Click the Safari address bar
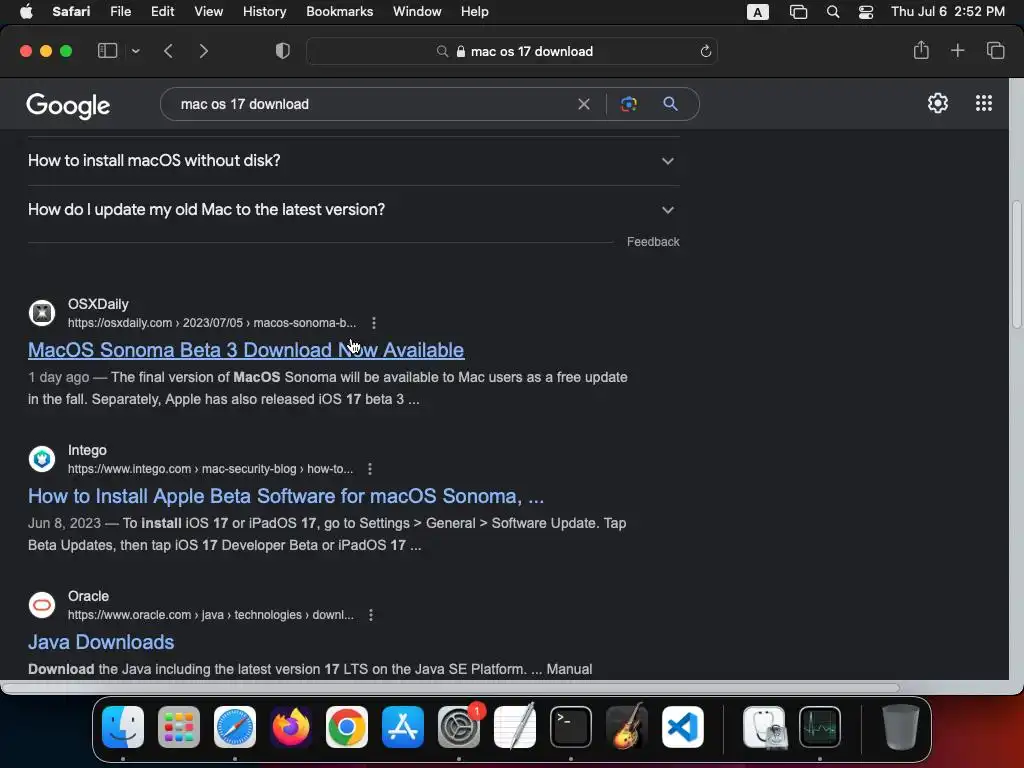 coord(512,51)
